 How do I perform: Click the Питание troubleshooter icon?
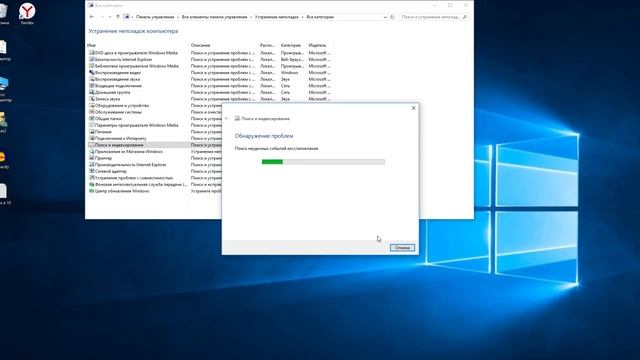tap(91, 131)
